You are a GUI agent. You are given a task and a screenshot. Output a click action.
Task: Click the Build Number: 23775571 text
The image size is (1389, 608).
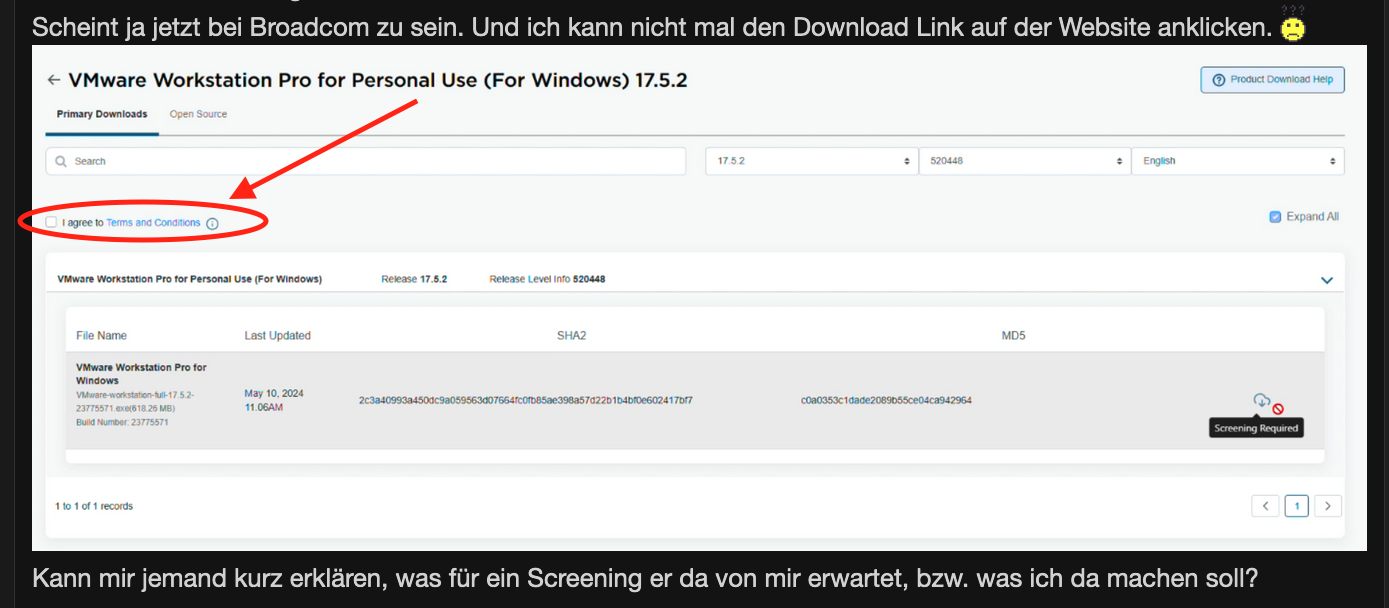122,423
